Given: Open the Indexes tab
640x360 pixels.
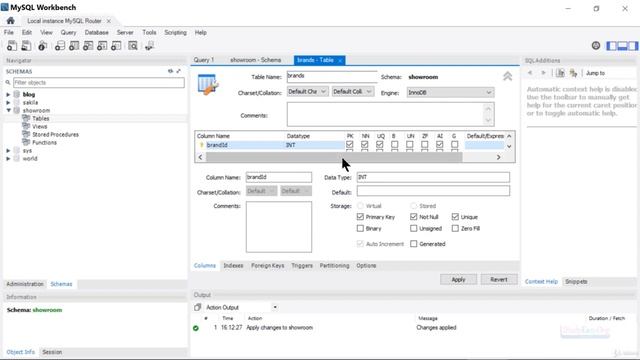Looking at the screenshot, I should point(233,265).
